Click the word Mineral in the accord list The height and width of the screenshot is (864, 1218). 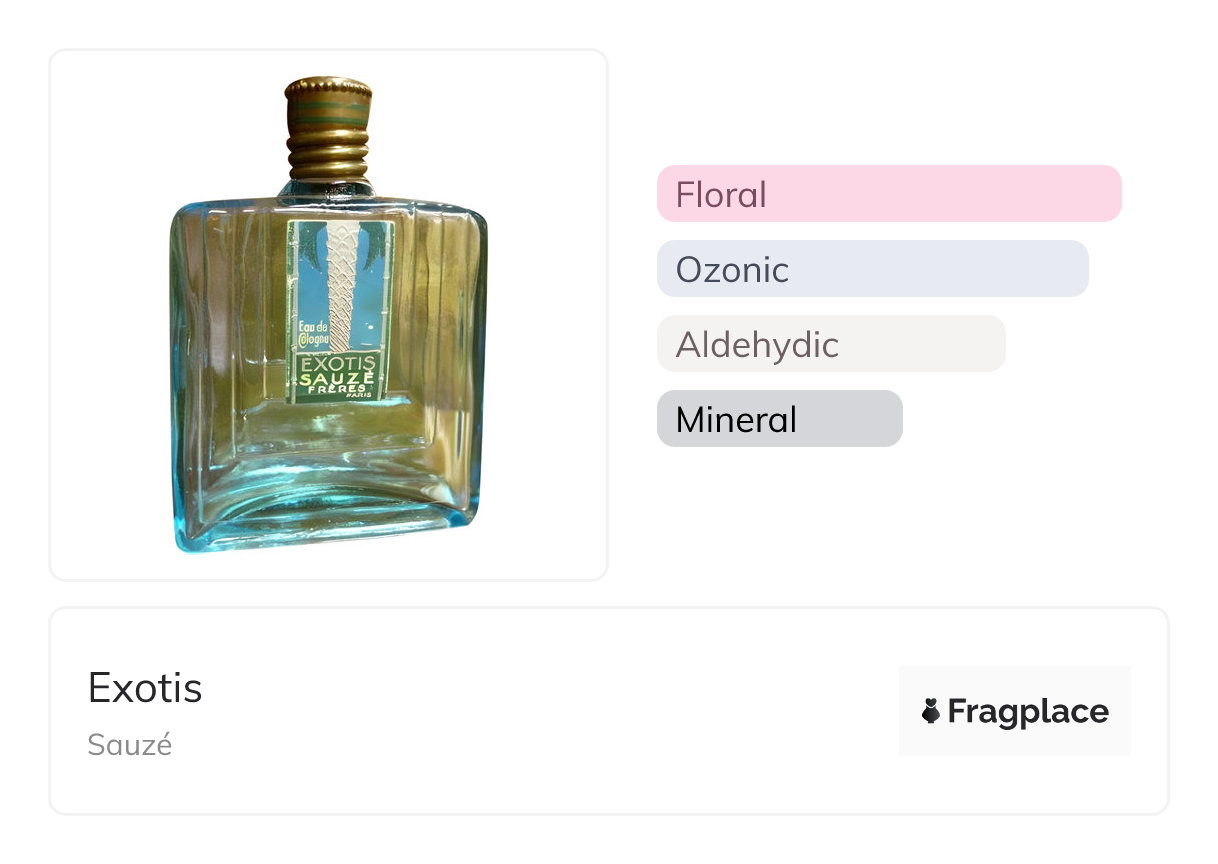point(736,420)
